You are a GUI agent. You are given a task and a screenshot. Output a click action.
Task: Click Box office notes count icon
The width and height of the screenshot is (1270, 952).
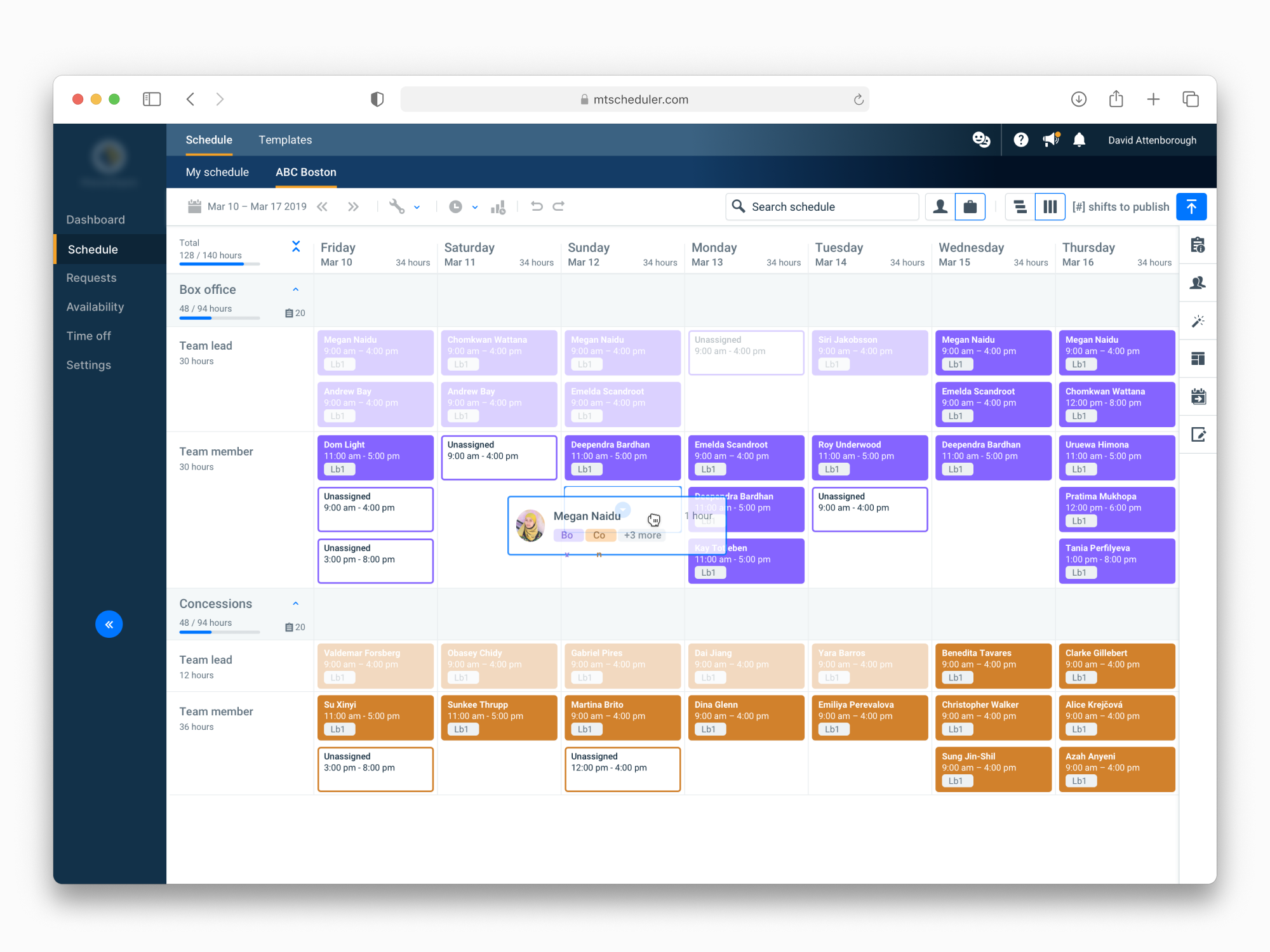pos(295,313)
